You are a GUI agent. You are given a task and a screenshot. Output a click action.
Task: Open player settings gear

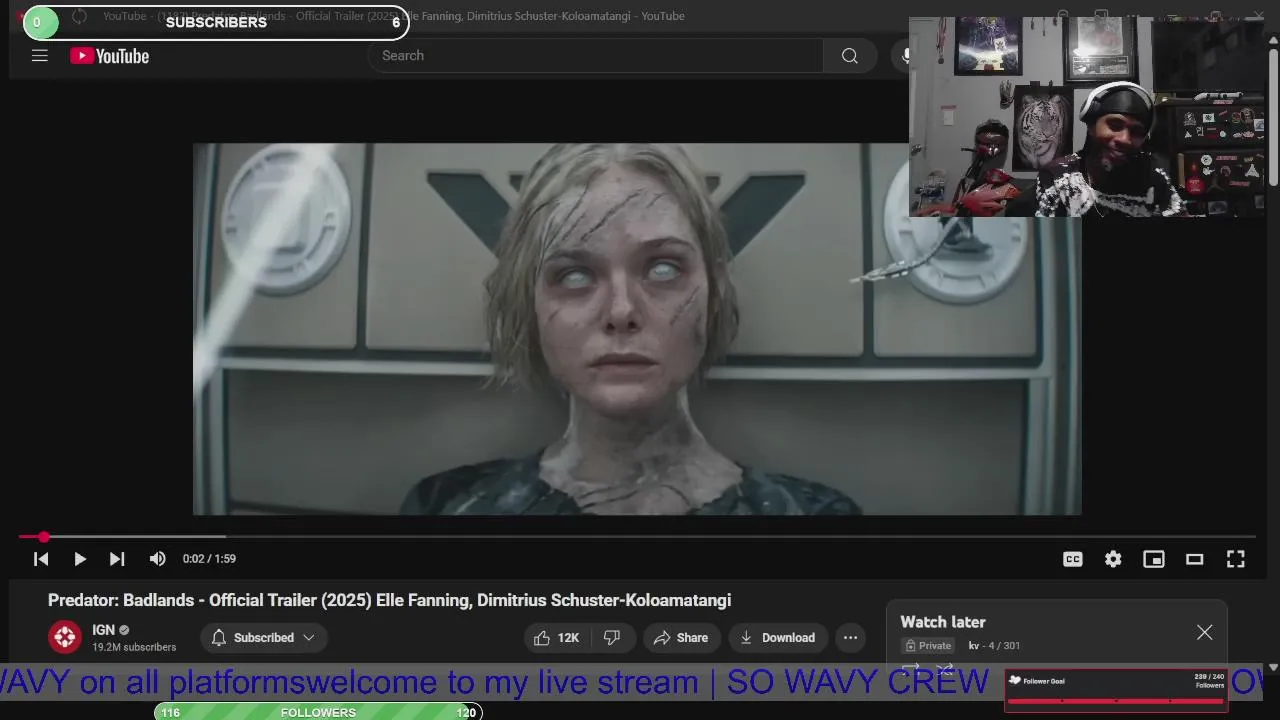click(x=1113, y=559)
